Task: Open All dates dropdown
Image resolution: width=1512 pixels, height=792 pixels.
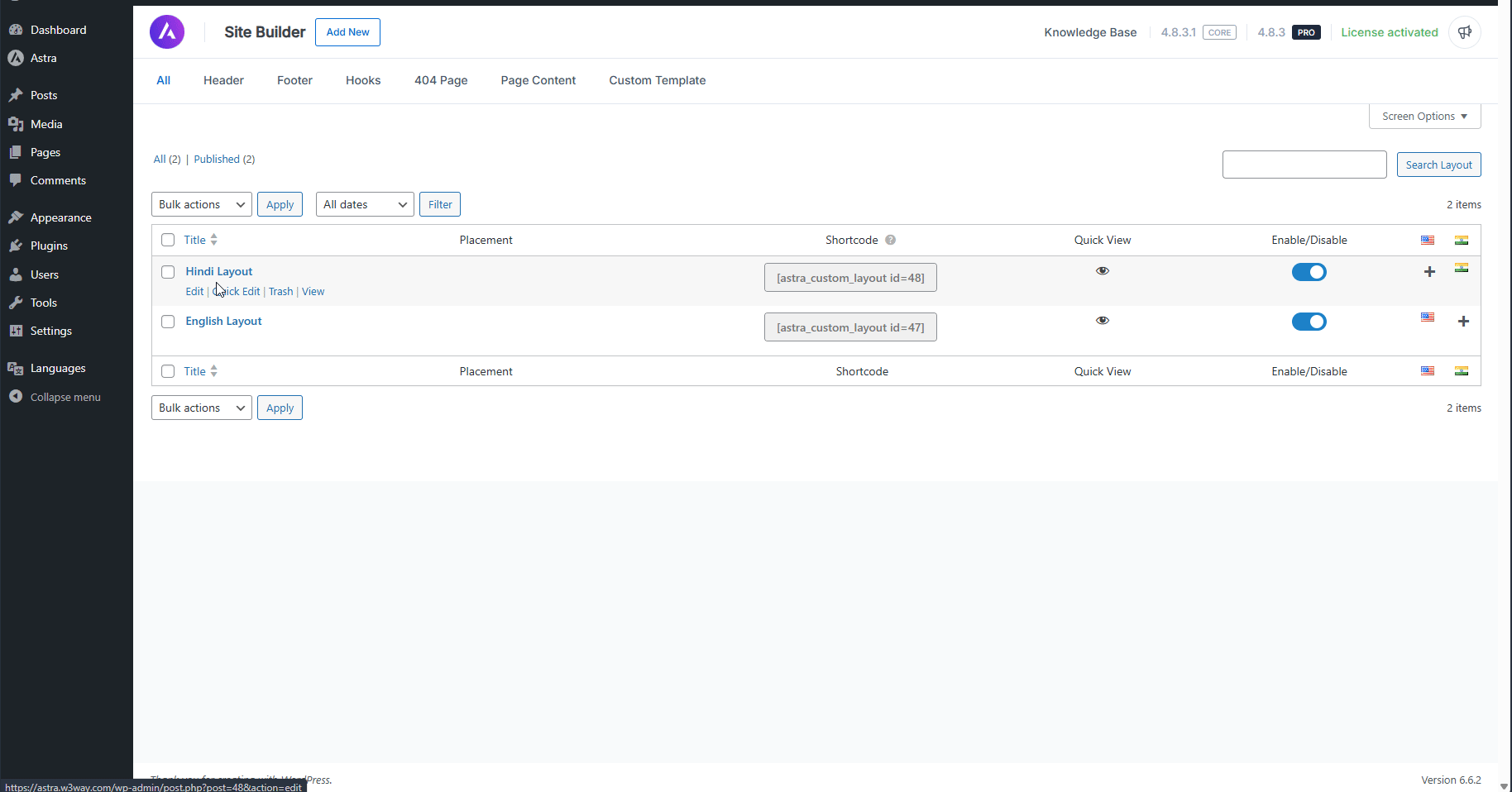Action: coord(365,204)
